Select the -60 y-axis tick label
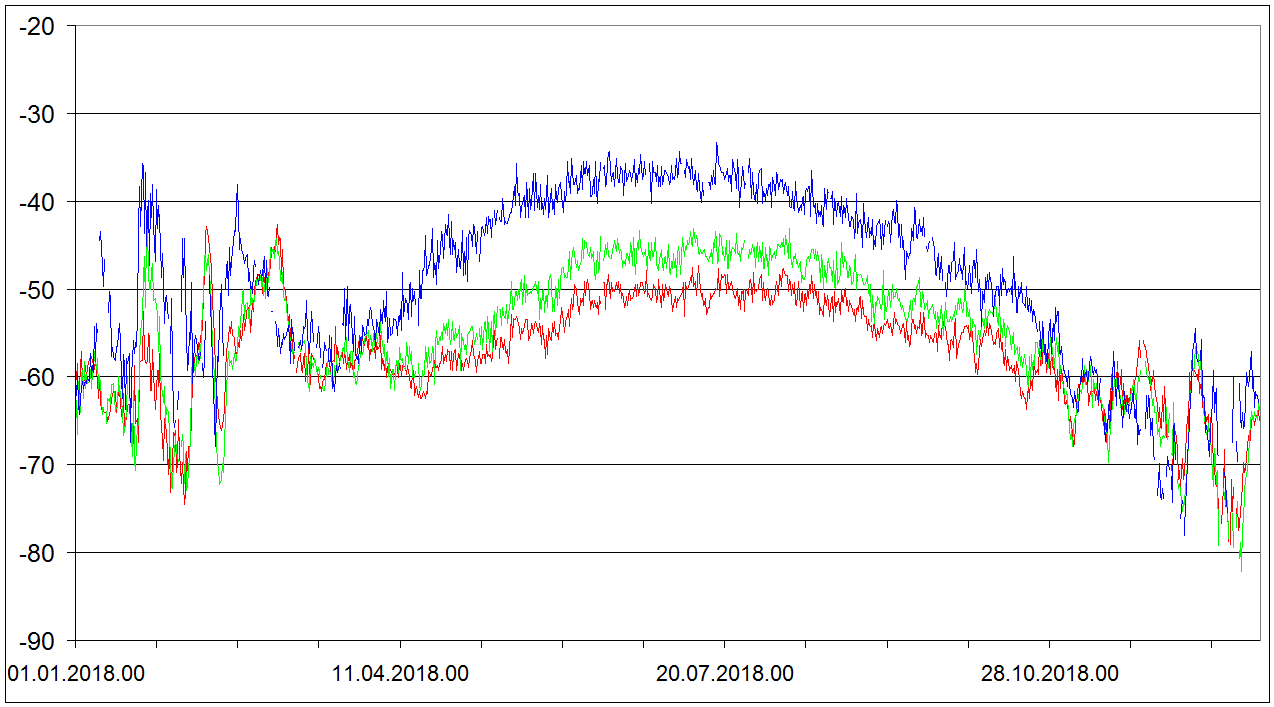 point(38,377)
